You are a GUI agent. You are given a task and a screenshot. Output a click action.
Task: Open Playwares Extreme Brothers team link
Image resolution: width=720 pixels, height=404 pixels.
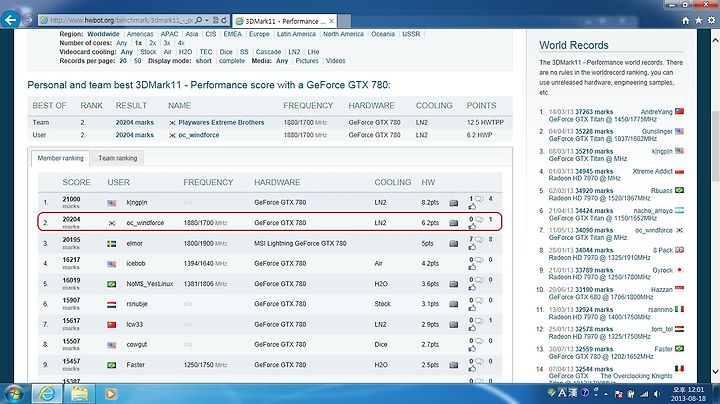point(221,123)
